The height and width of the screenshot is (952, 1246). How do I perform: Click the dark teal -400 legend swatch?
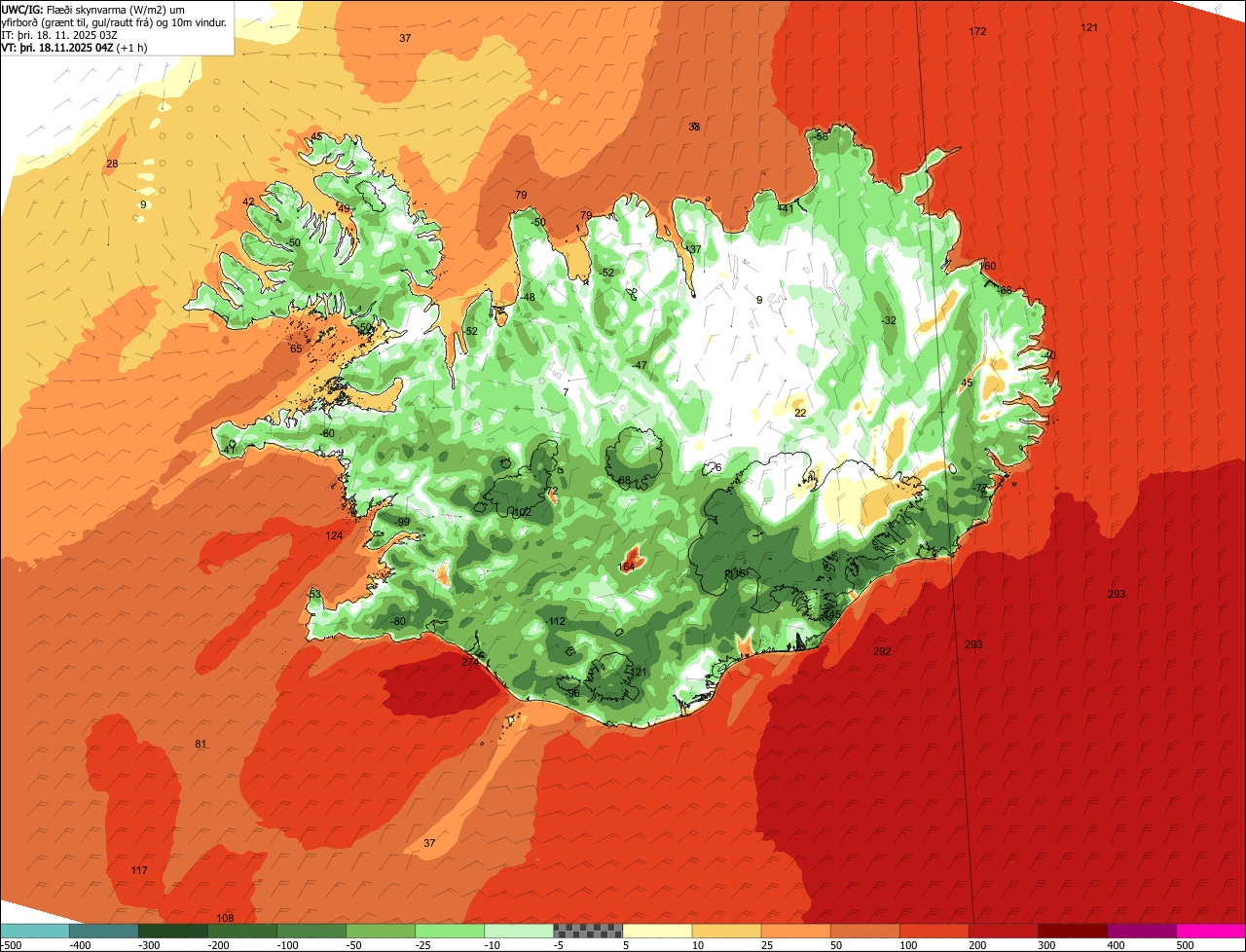(x=104, y=931)
